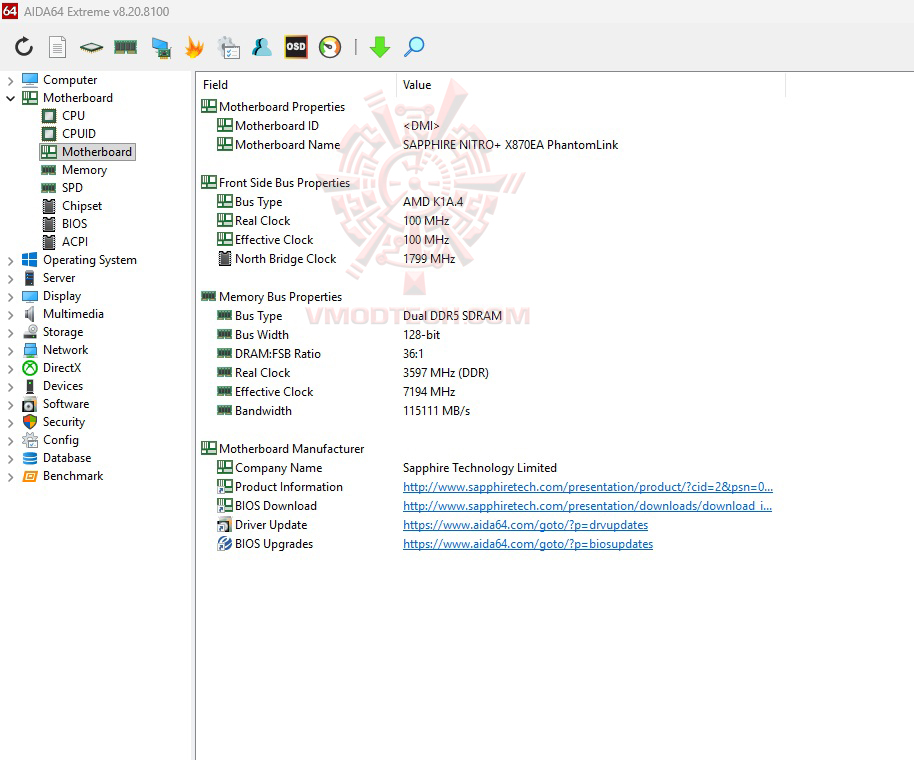Click the AIDA64 application logo icon

(10, 10)
